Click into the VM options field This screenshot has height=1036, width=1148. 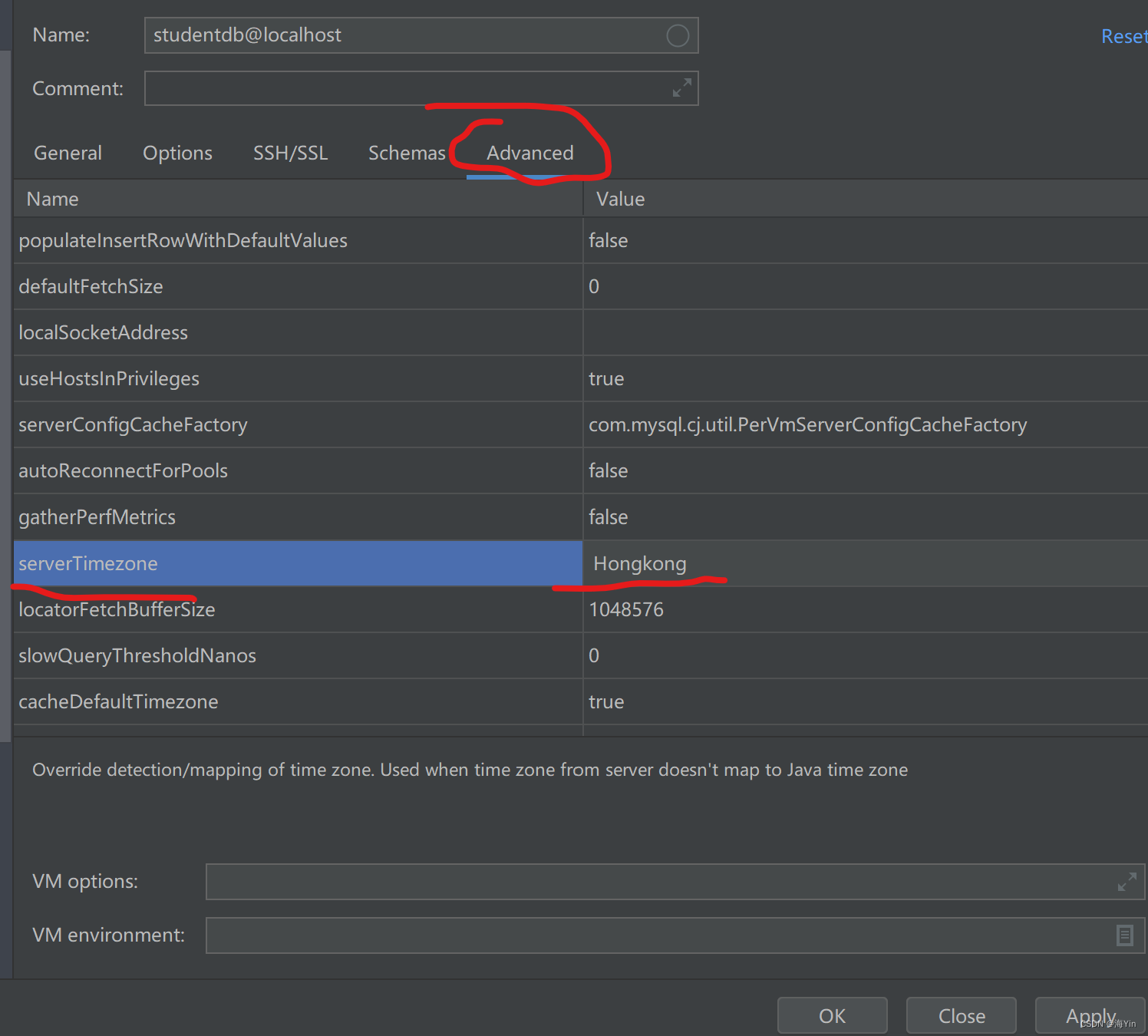675,882
